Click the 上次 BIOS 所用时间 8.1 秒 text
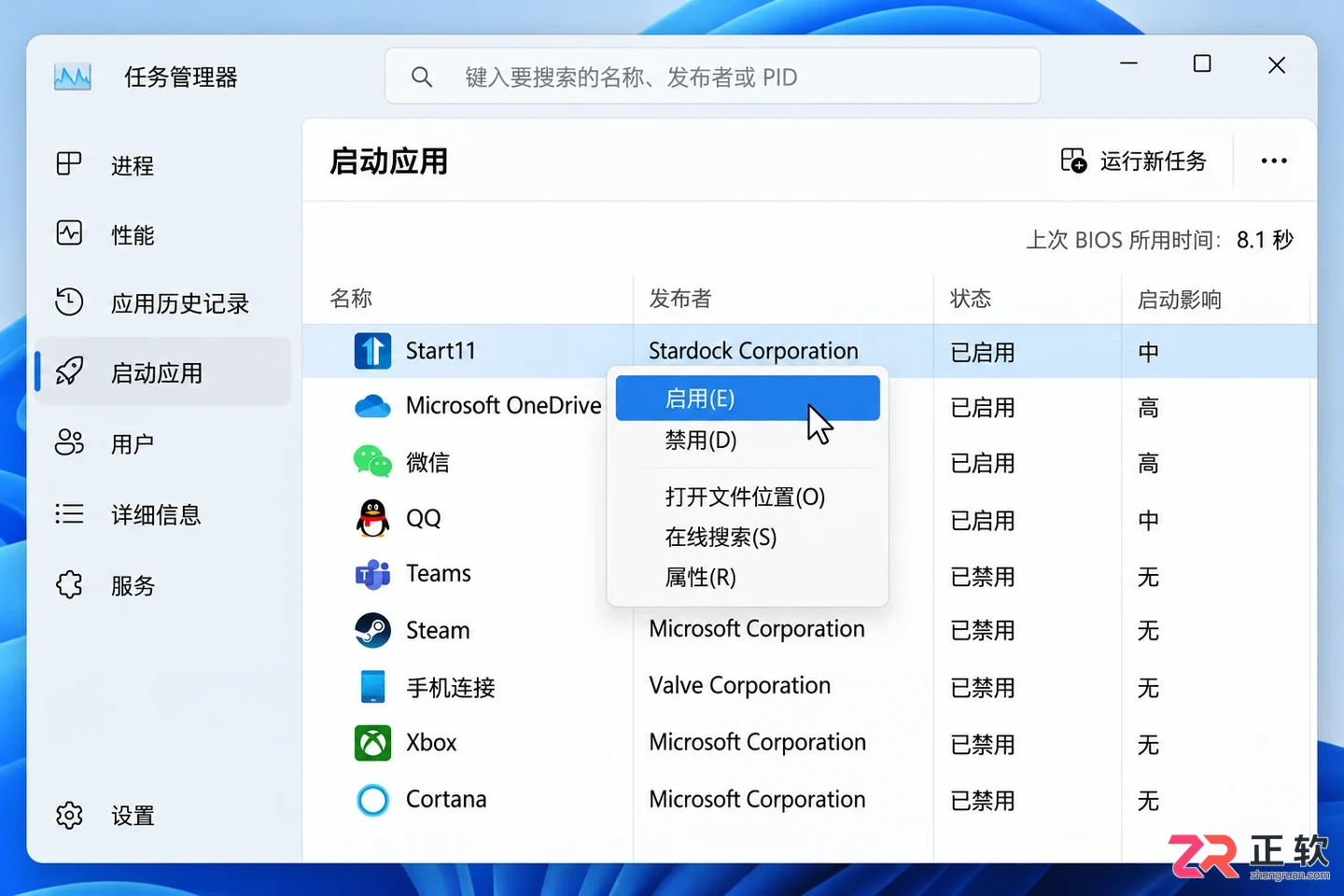This screenshot has height=896, width=1344. point(1160,240)
